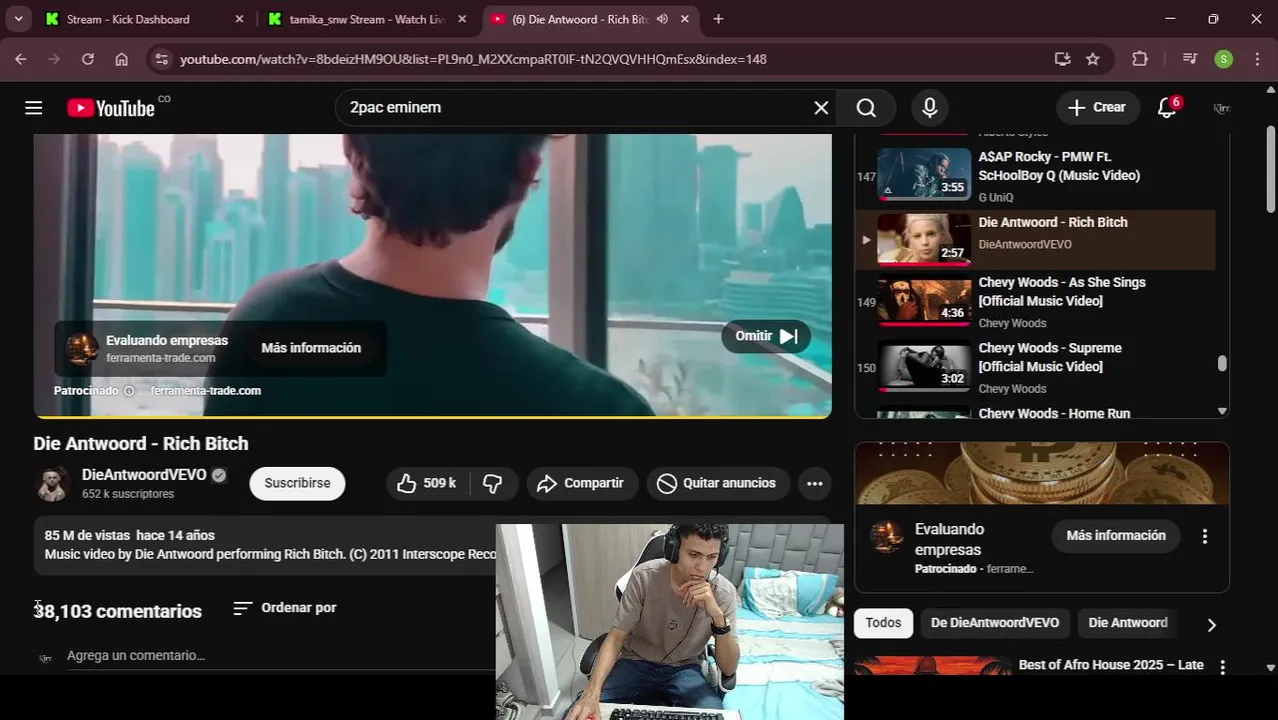Like the video with 509 k

[426, 483]
